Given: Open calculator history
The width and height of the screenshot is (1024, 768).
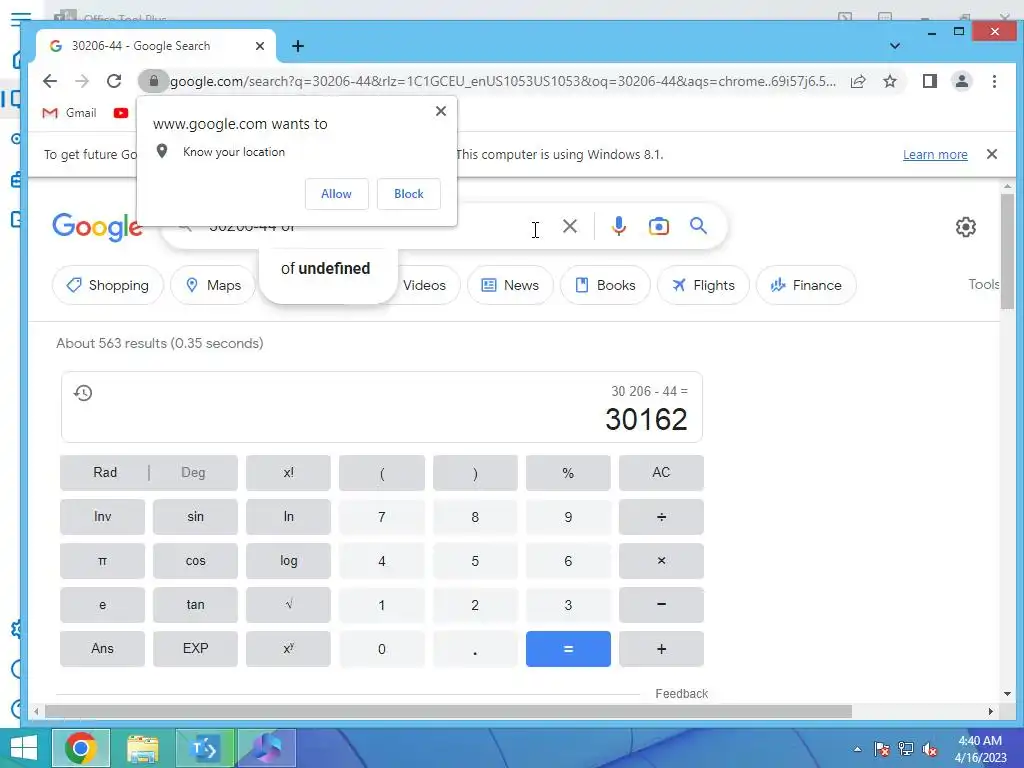Looking at the screenshot, I should tap(83, 392).
